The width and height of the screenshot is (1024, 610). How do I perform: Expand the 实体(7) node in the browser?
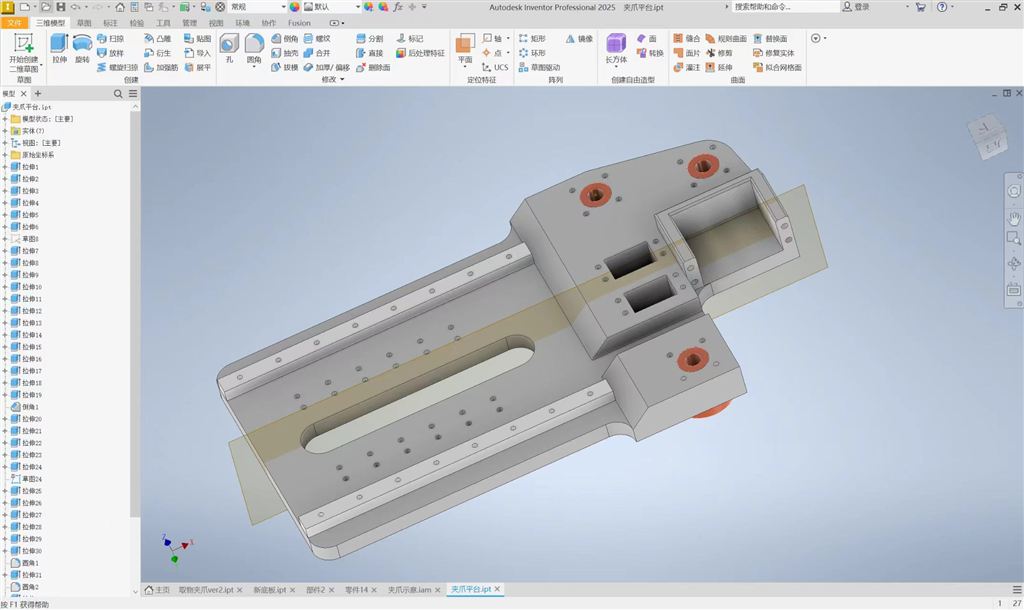5,131
